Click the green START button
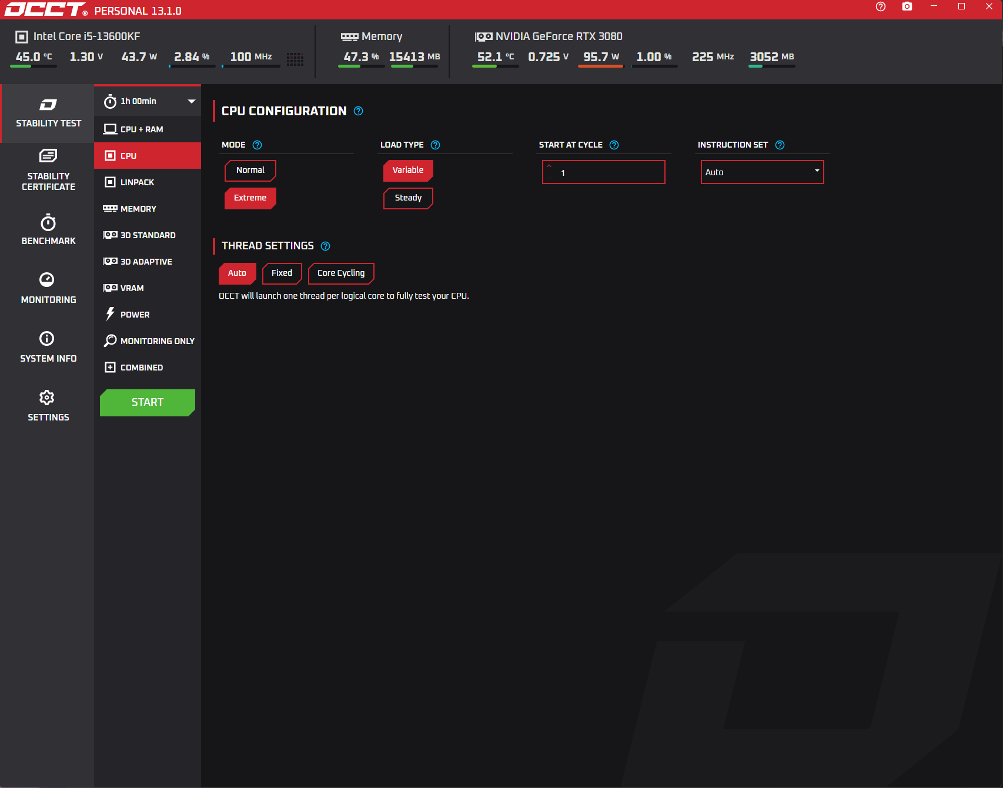The width and height of the screenshot is (1004, 789). click(x=147, y=402)
